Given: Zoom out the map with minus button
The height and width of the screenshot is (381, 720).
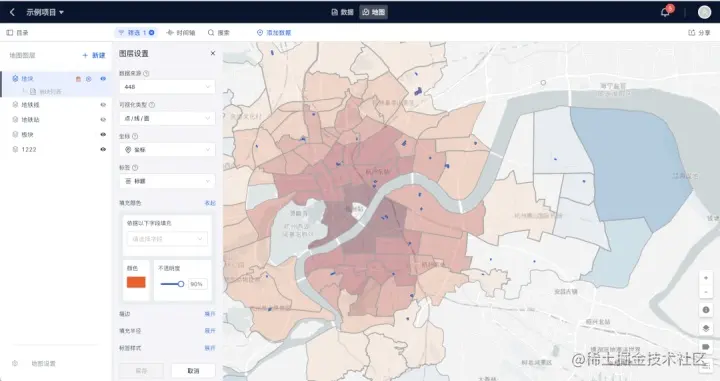Looking at the screenshot, I should [706, 292].
